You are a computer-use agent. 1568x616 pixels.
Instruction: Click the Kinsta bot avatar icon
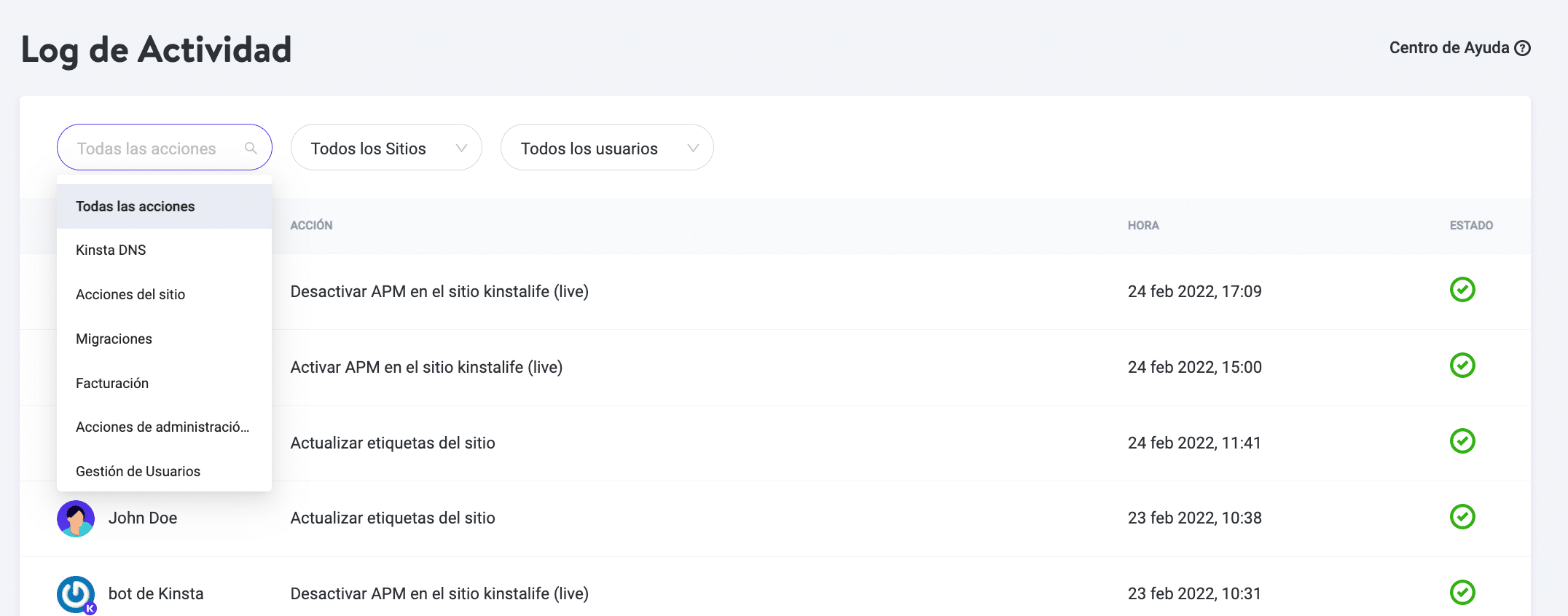pyautogui.click(x=76, y=594)
